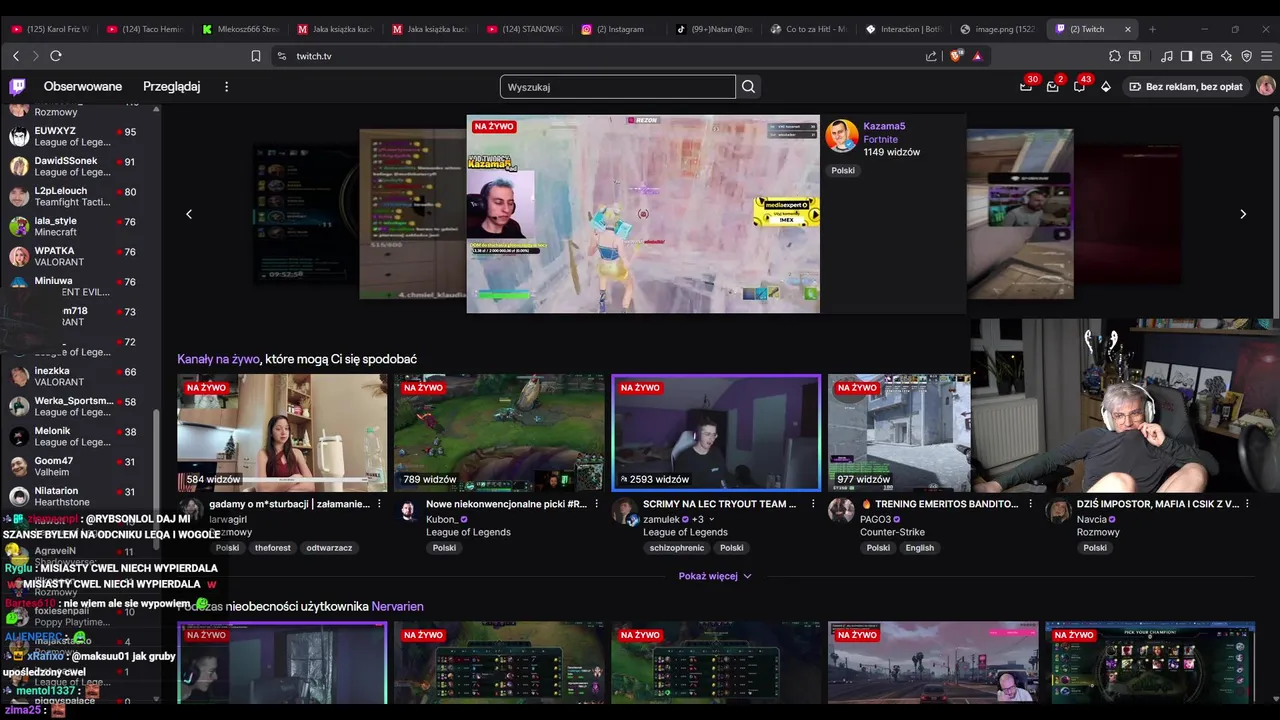
Task: Show next carousel stream arrow
Action: pyautogui.click(x=1243, y=214)
